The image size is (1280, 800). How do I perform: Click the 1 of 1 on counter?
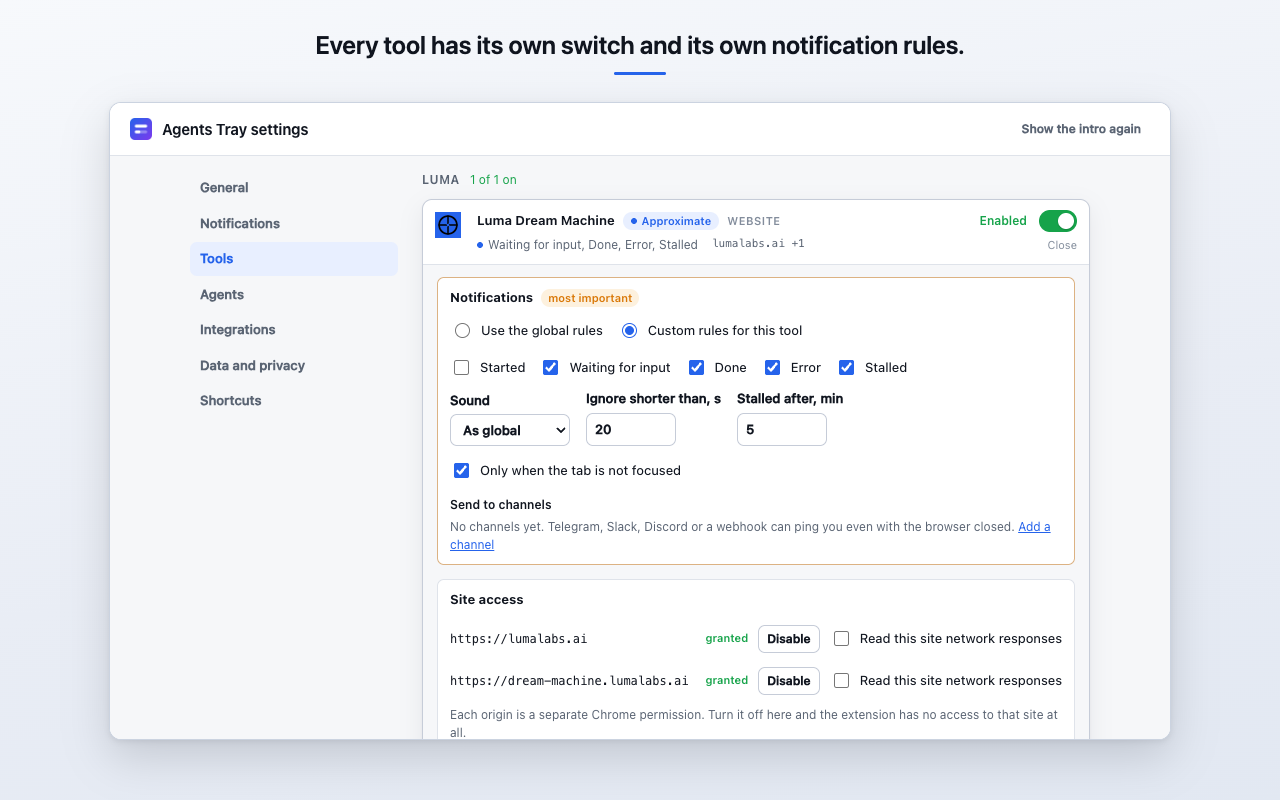(x=493, y=180)
